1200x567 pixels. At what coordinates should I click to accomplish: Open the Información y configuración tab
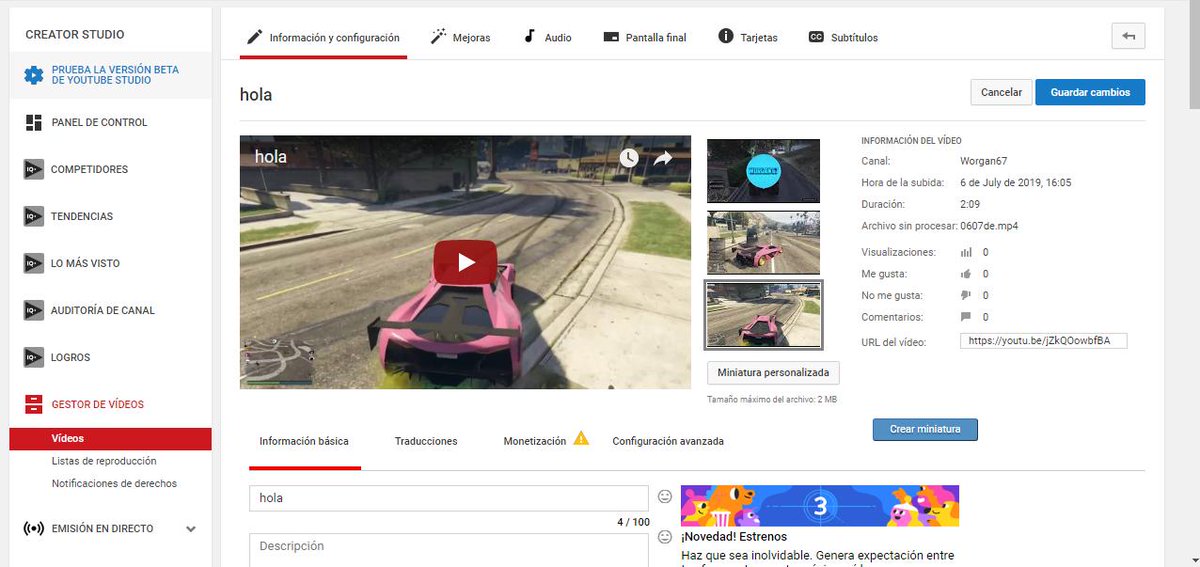click(323, 38)
